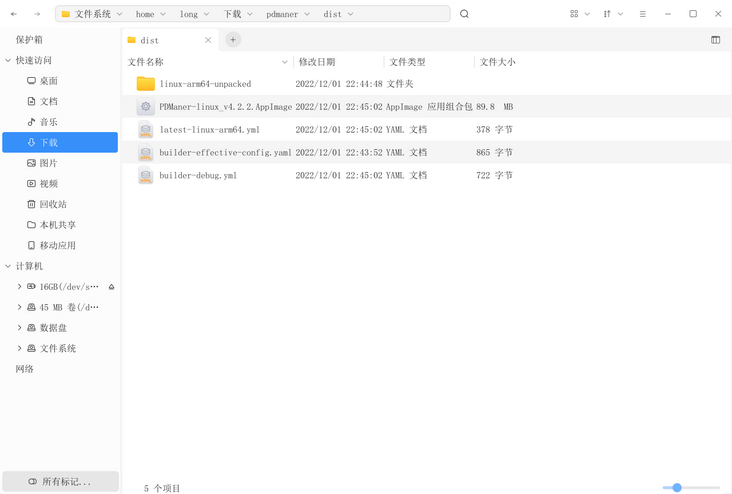This screenshot has width=732, height=494.
Task: Open 文档 in the sidebar
Action: pos(60,101)
